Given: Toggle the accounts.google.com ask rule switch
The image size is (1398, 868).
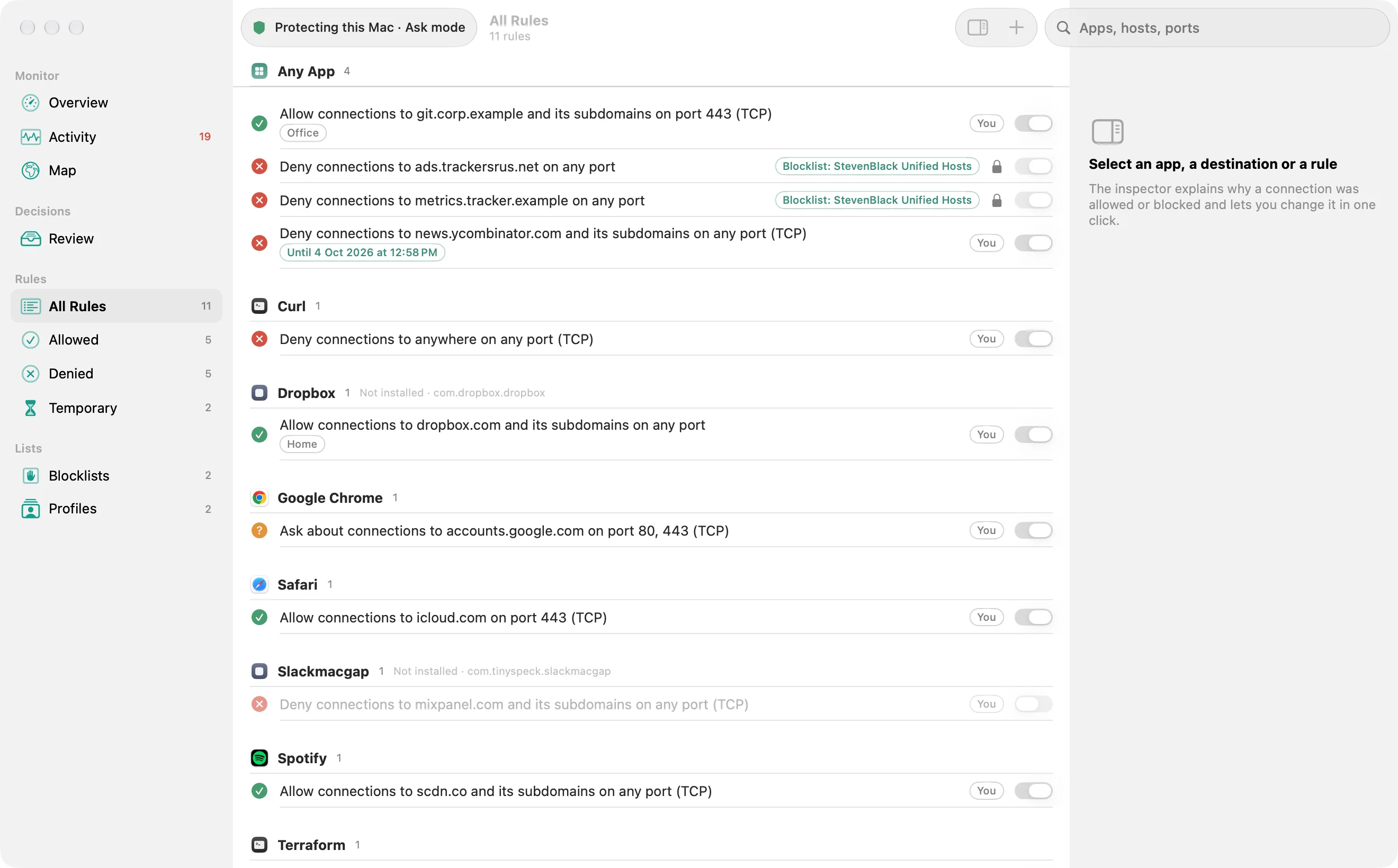Looking at the screenshot, I should coord(1033,530).
